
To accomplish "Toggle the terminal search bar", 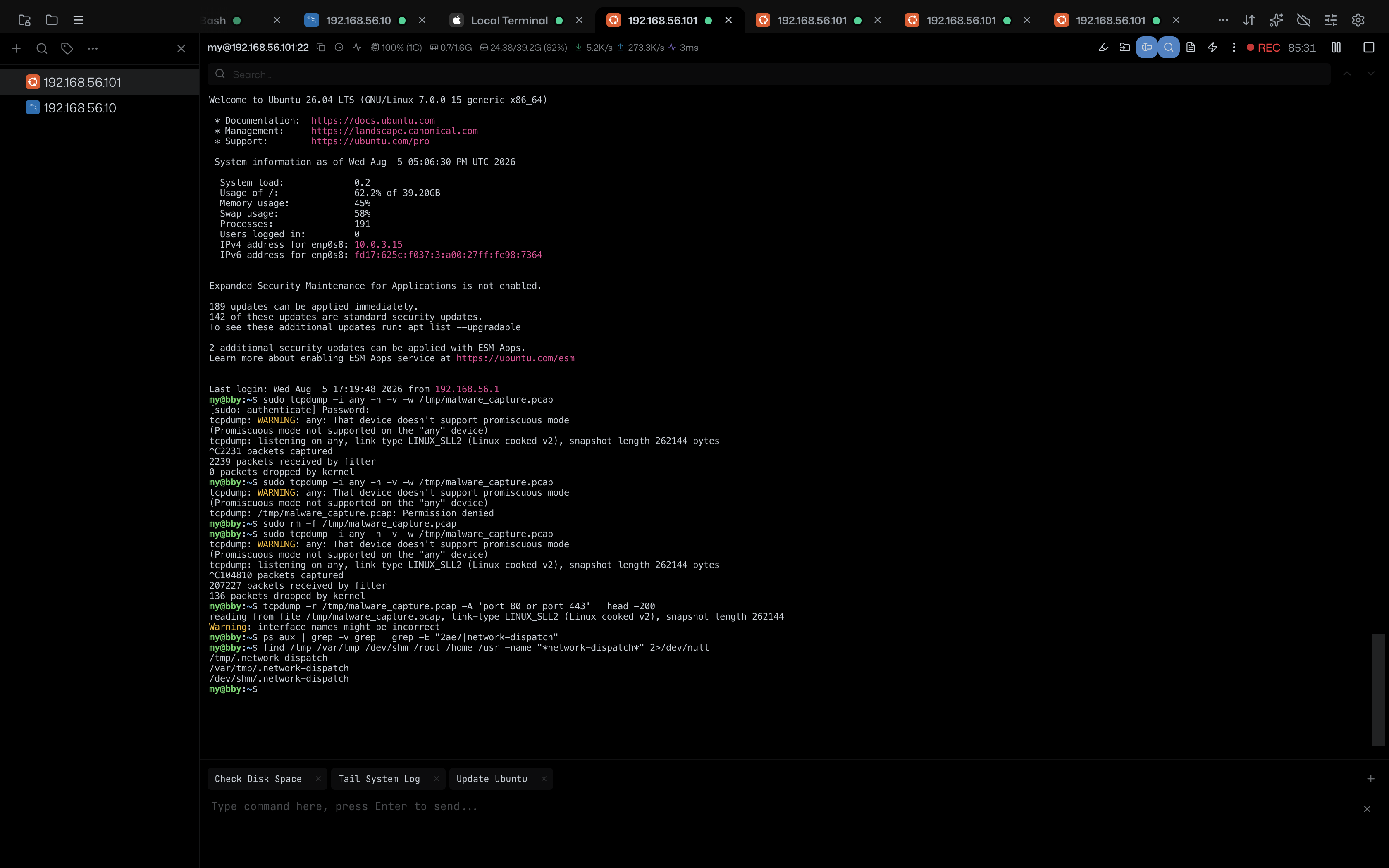I will (x=1169, y=48).
